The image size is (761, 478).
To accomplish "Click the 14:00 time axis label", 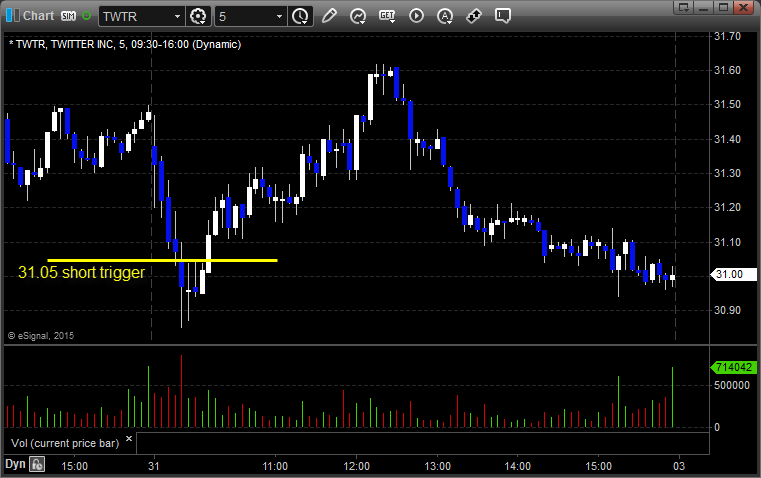I will (517, 466).
